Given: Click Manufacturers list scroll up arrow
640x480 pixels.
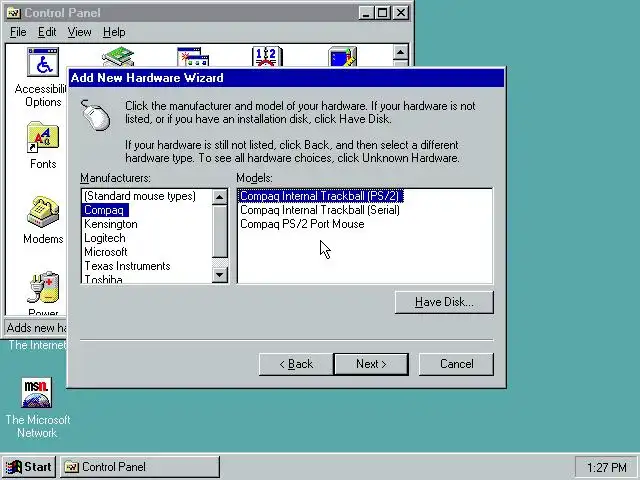Looking at the screenshot, I should [x=220, y=197].
